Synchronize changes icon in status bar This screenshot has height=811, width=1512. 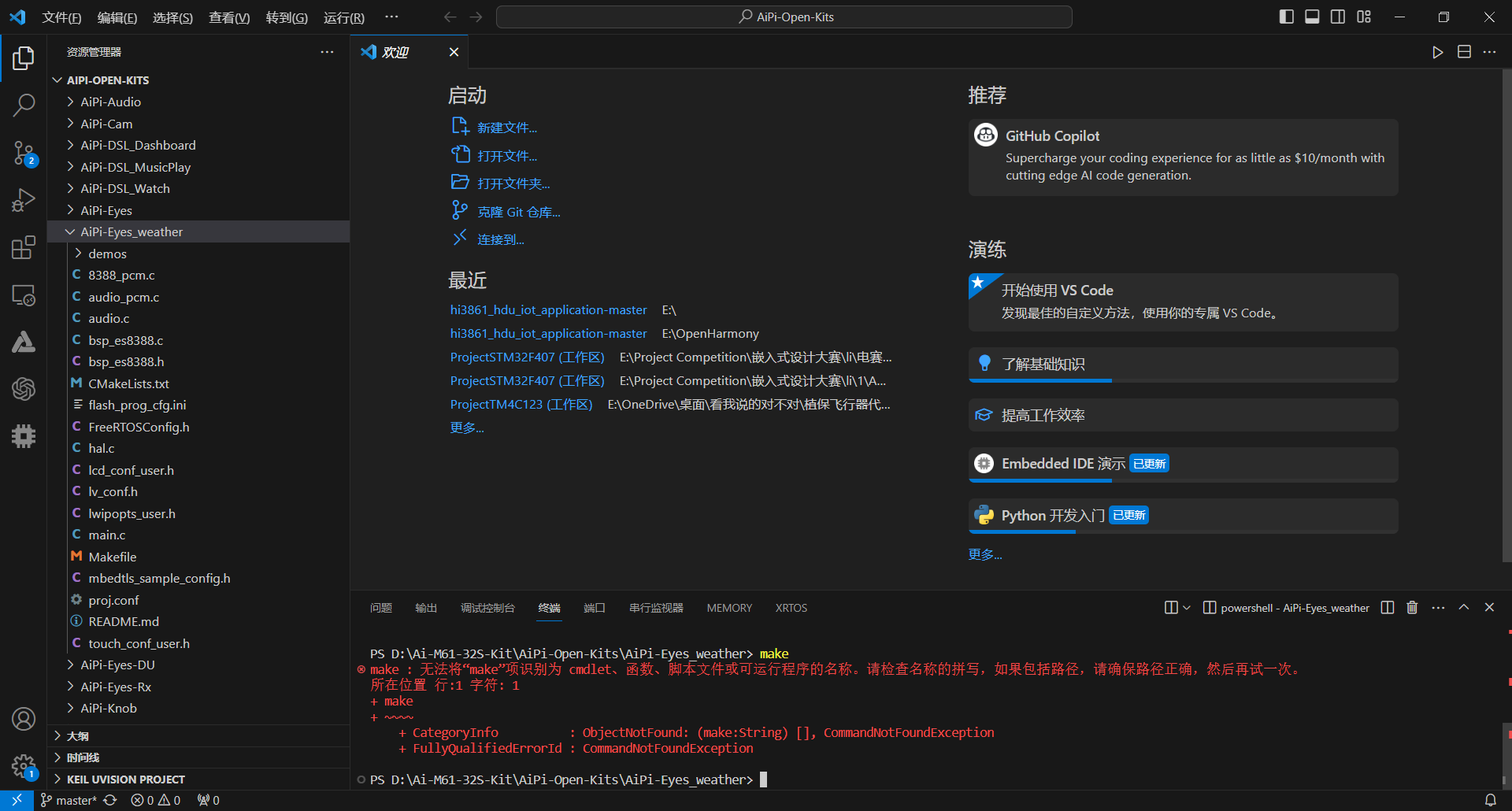110,800
